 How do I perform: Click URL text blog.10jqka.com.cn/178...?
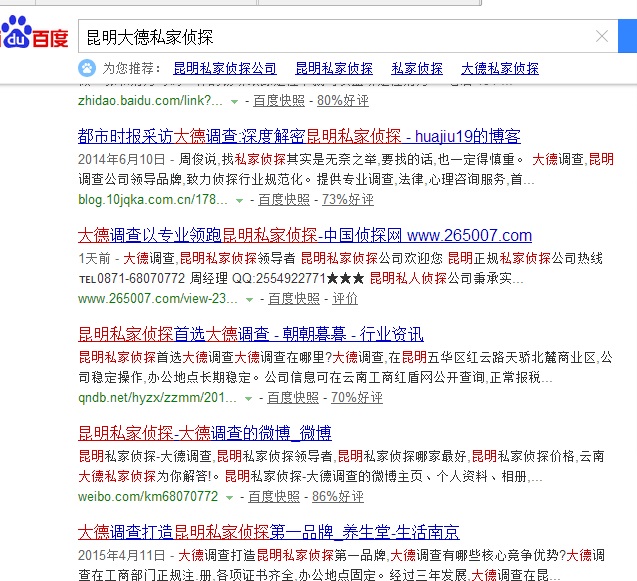tap(153, 199)
